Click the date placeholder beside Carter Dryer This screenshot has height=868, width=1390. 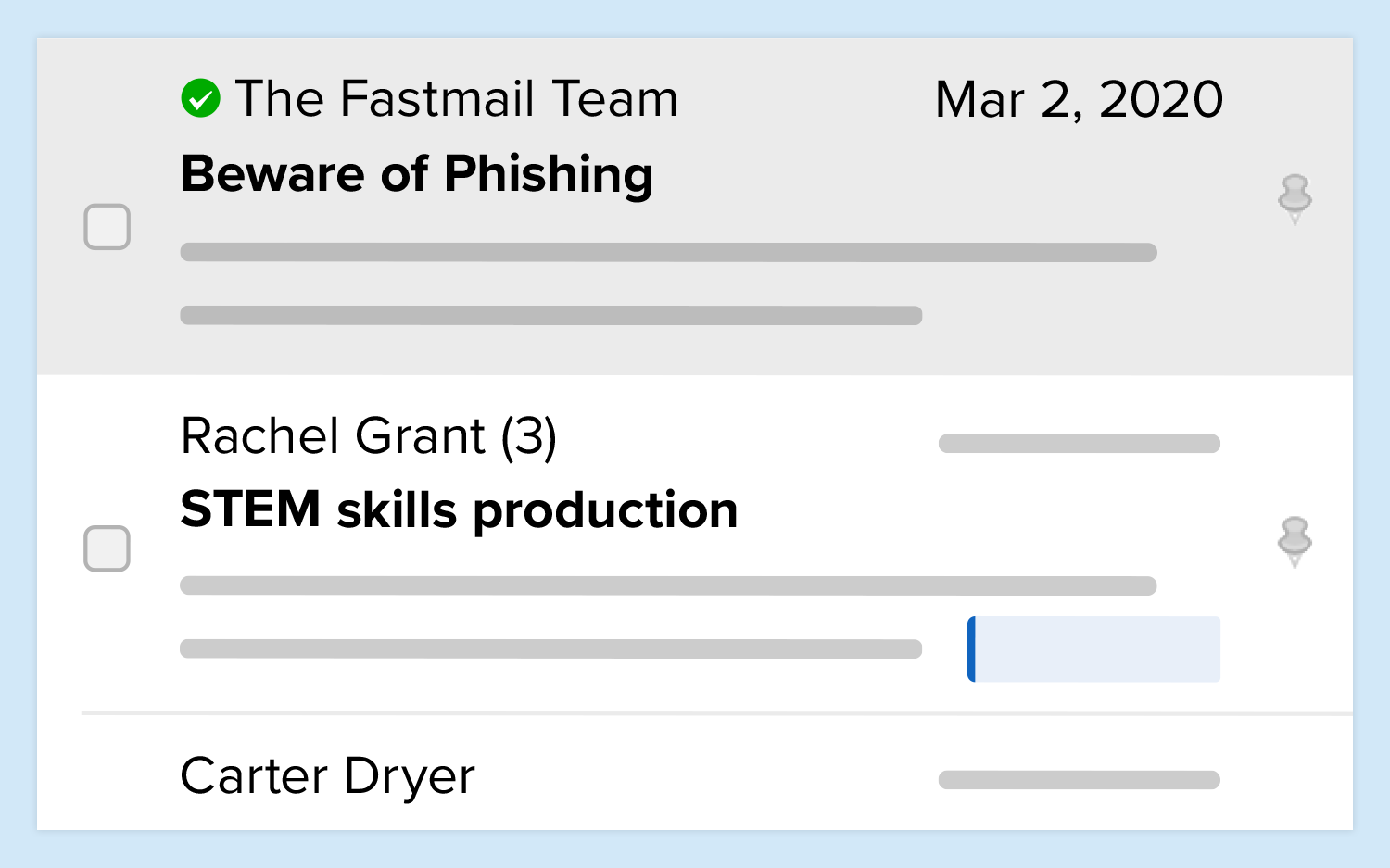[x=1079, y=780]
